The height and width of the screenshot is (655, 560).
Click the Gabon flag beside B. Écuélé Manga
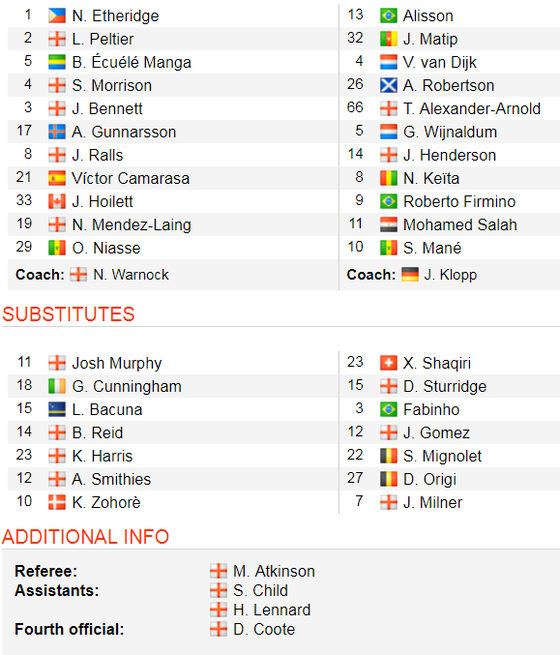(57, 62)
